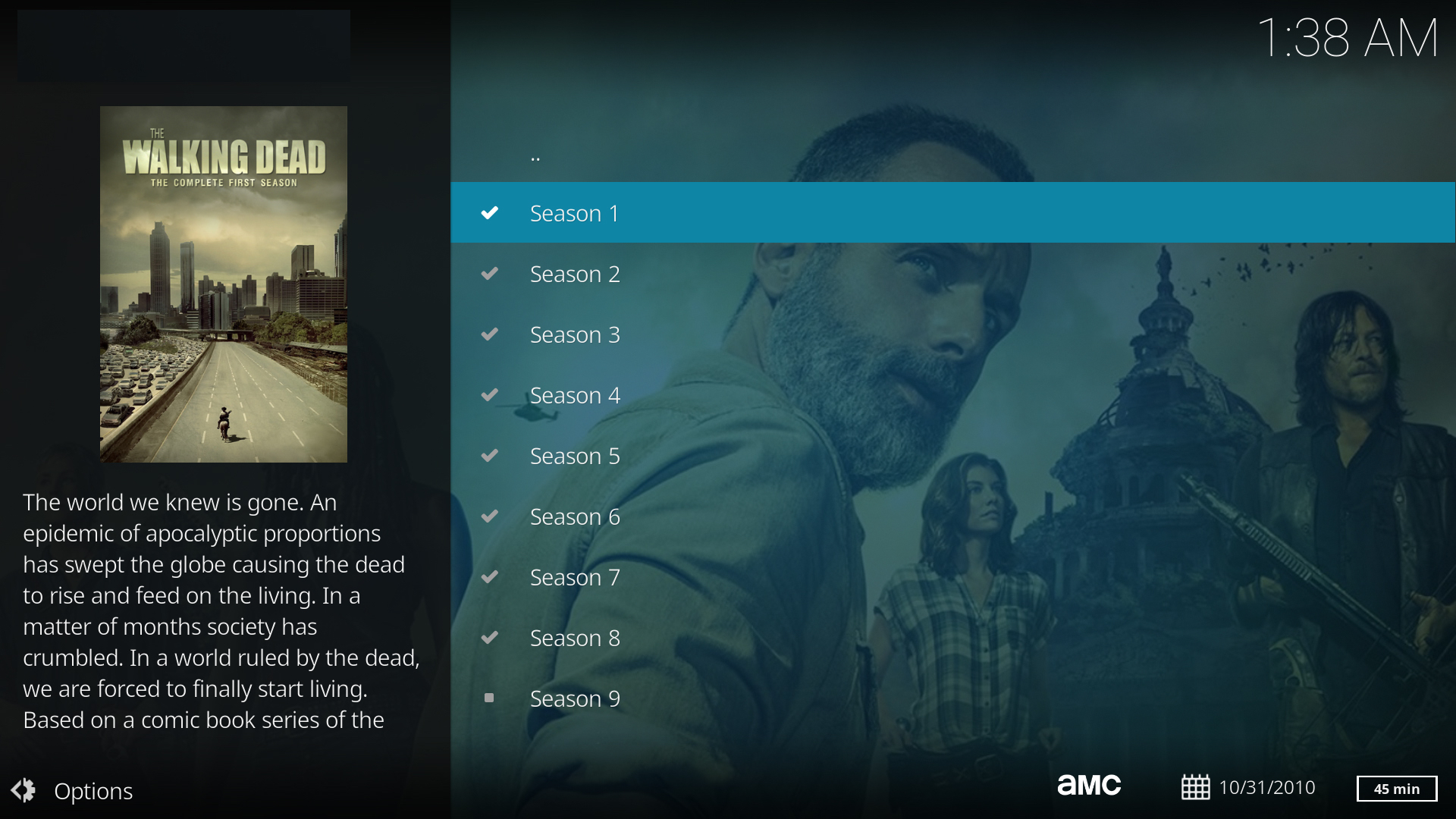Select Season 7 in the list

point(953,576)
